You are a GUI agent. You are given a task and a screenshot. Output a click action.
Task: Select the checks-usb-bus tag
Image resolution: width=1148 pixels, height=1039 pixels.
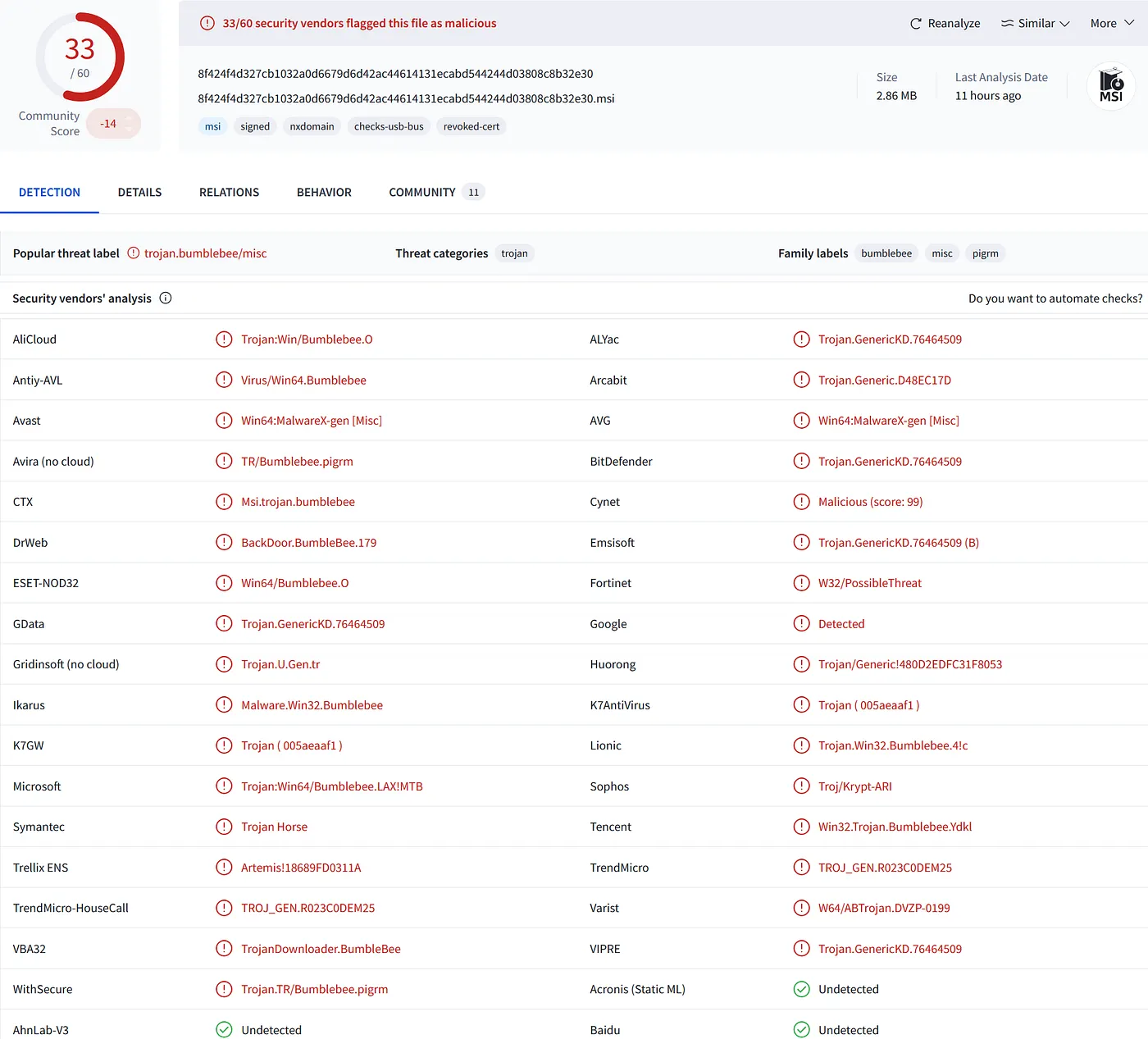pos(389,126)
